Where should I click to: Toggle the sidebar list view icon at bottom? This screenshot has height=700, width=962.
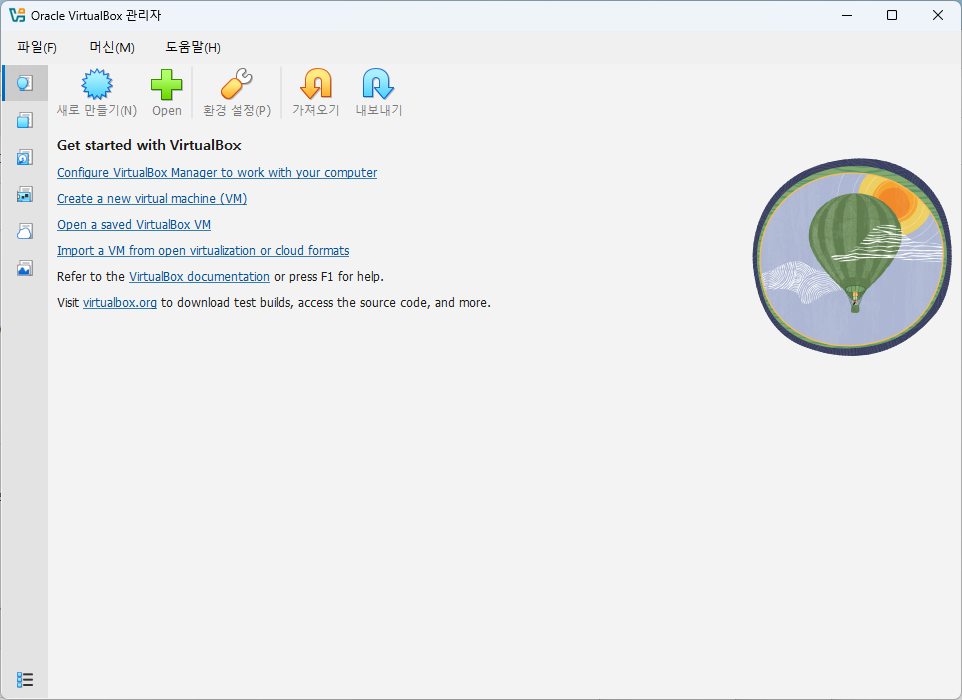tap(25, 680)
